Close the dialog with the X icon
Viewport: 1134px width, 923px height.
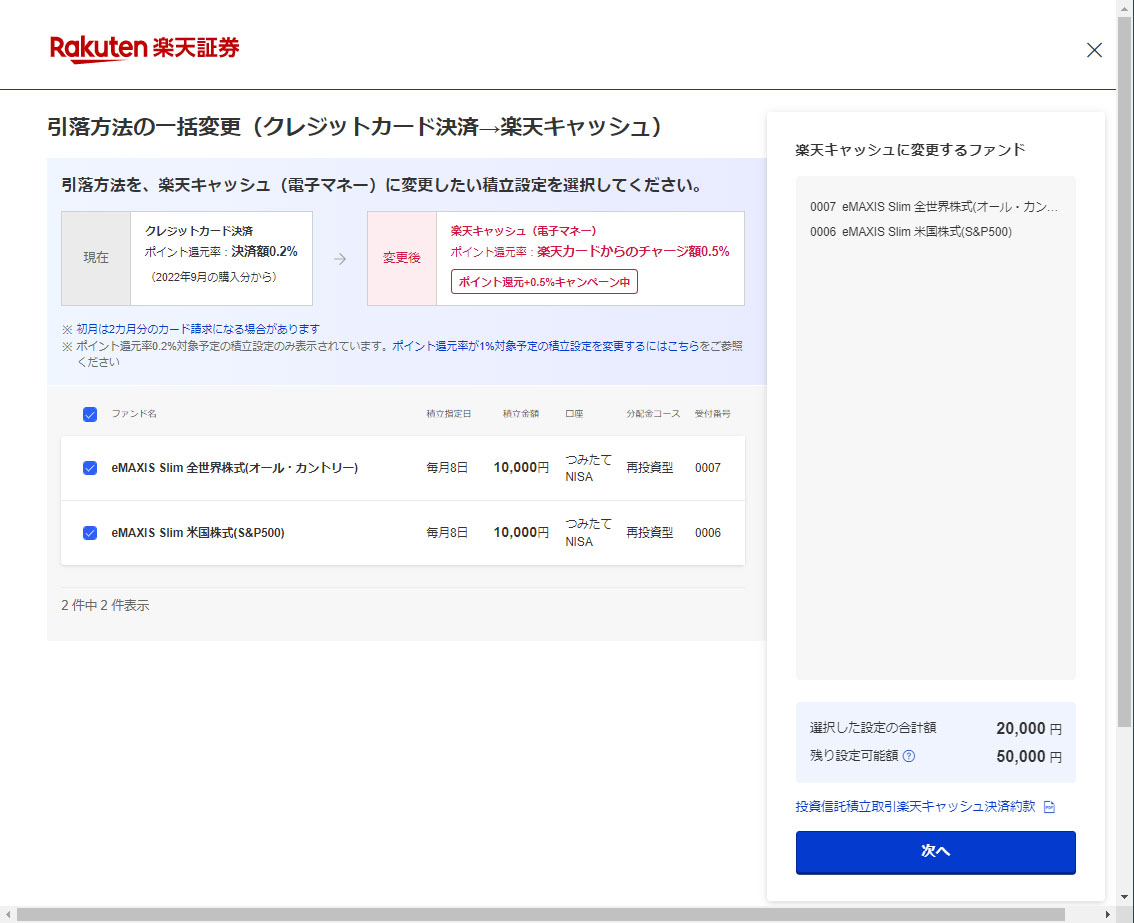pyautogui.click(x=1094, y=50)
